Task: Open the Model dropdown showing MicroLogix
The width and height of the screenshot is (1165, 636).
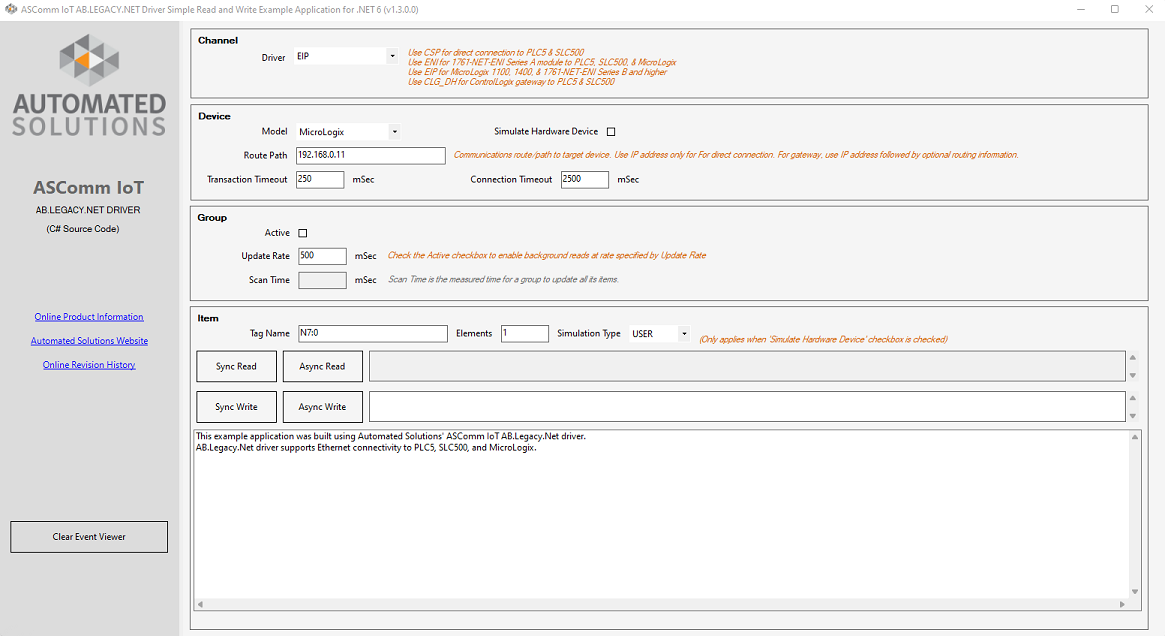Action: coord(348,132)
